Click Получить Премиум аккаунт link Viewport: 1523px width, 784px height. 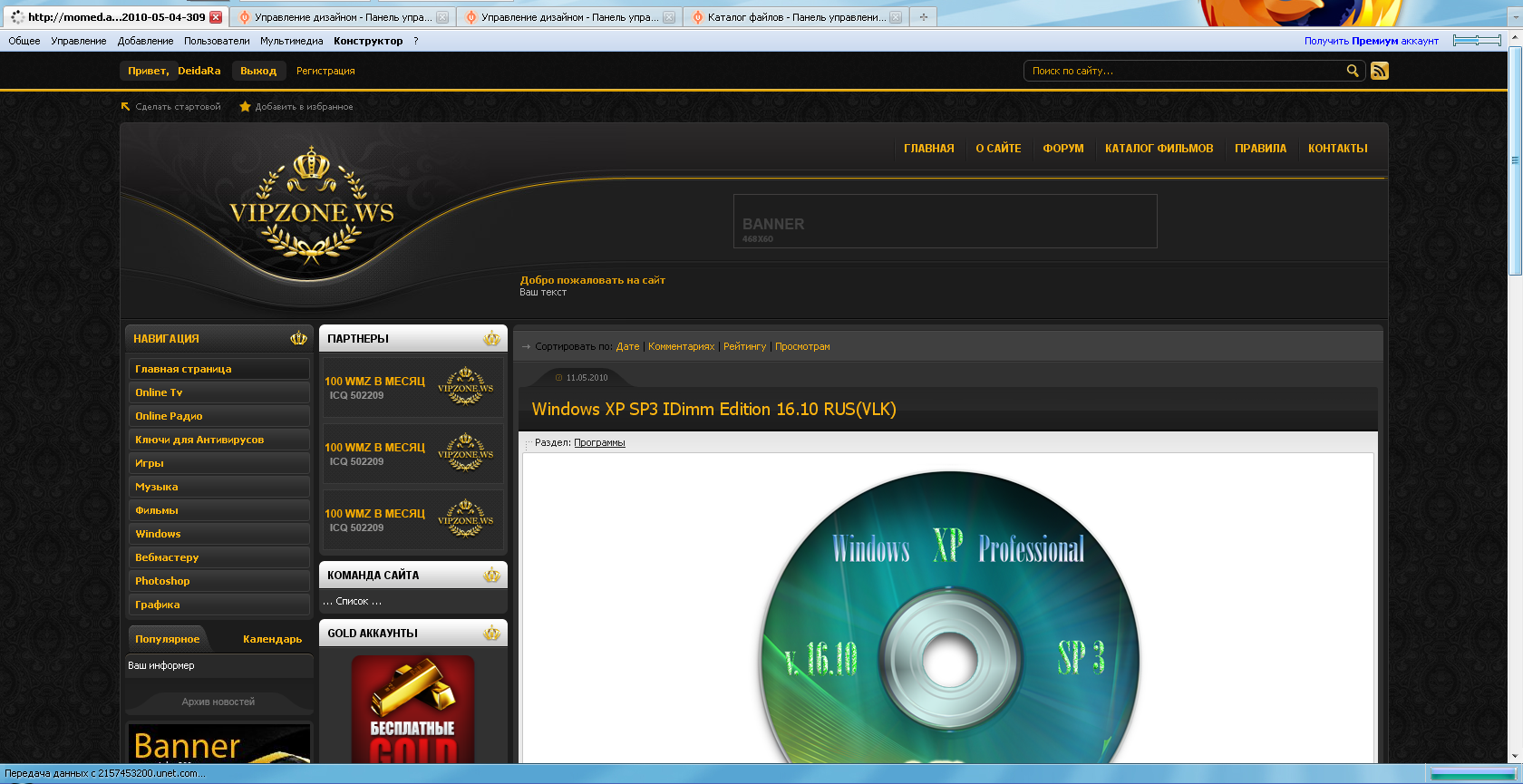1372,41
